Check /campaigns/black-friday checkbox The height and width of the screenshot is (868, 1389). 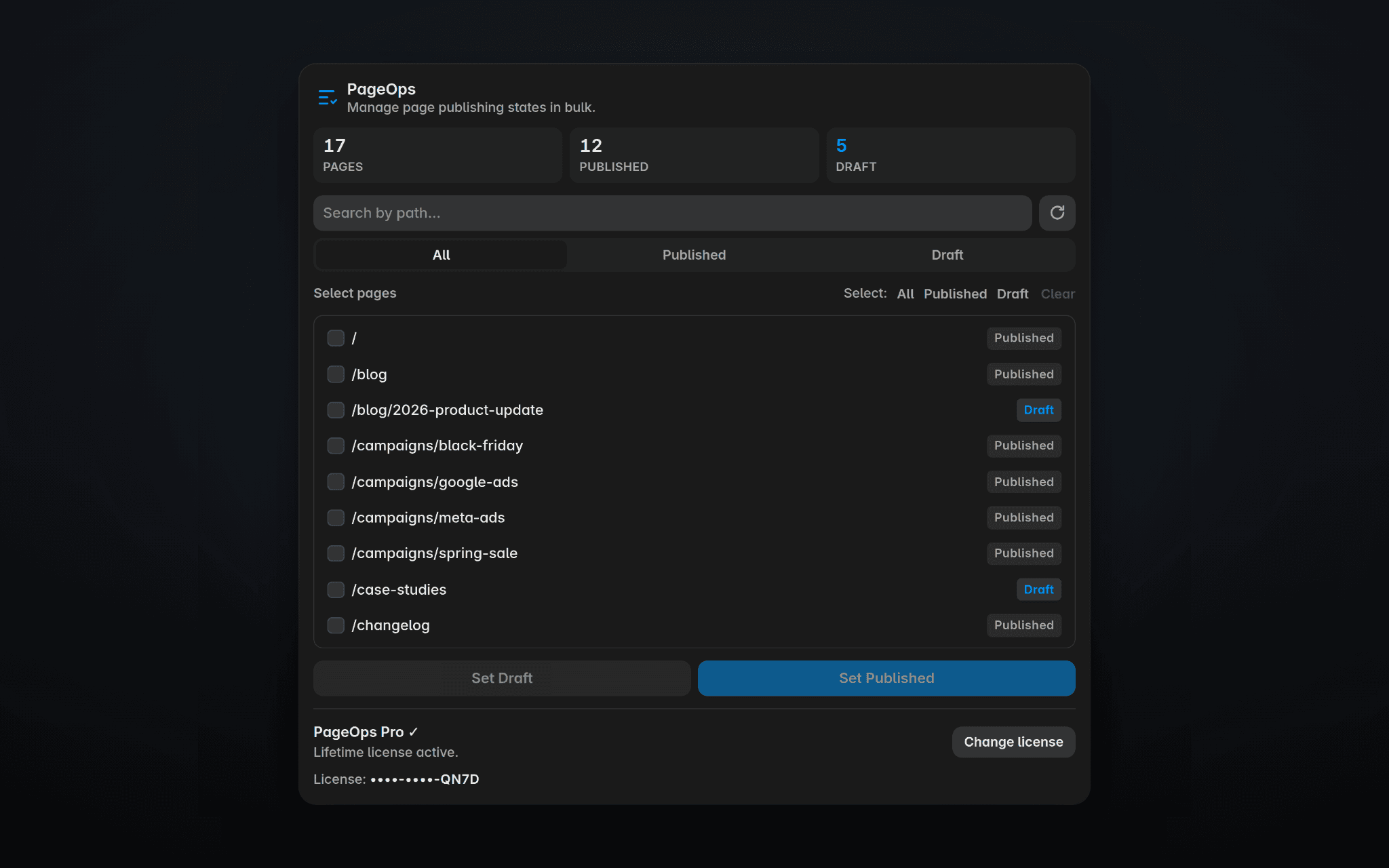[x=336, y=446]
